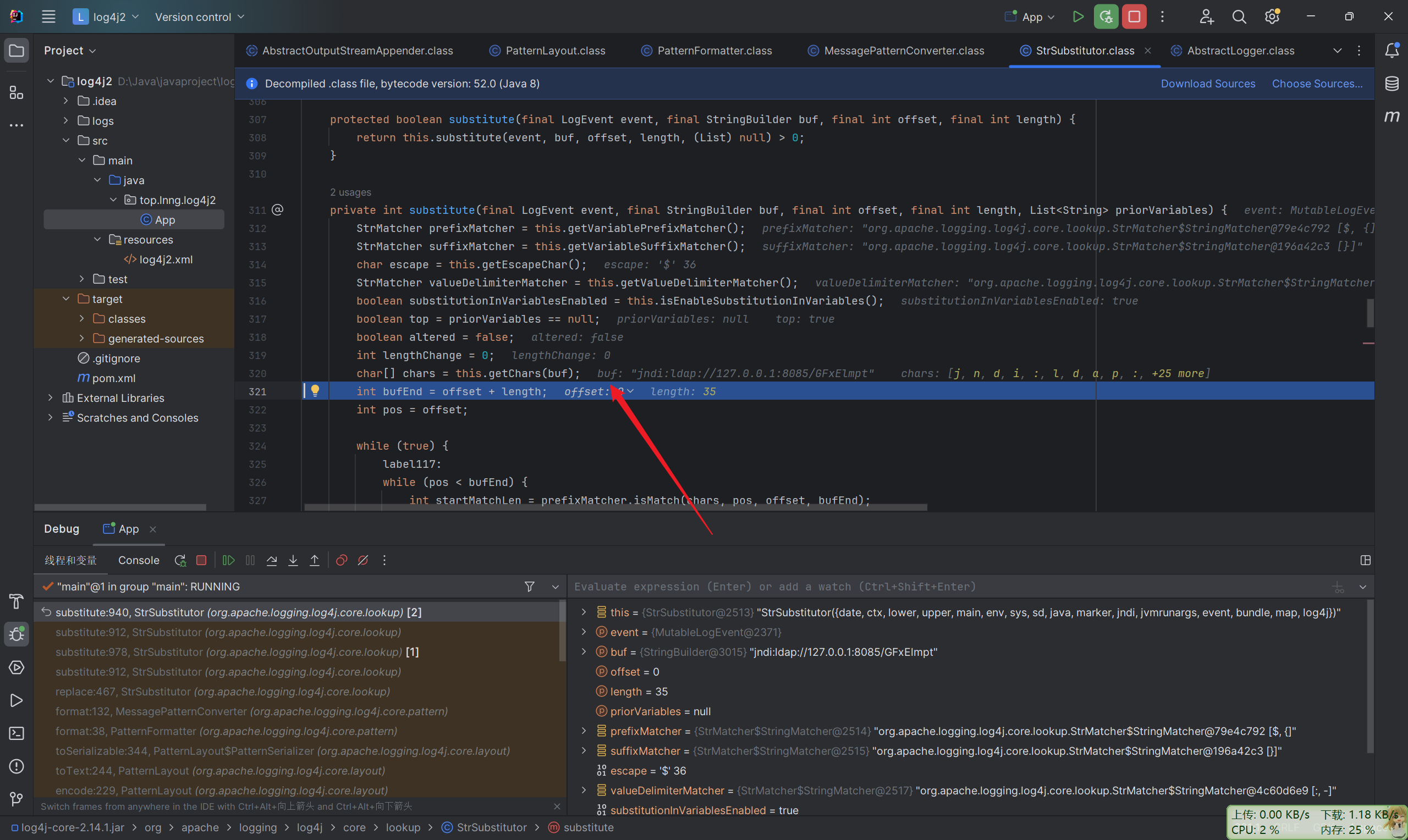Open the log4j2 project dropdown
1408x840 pixels.
106,16
